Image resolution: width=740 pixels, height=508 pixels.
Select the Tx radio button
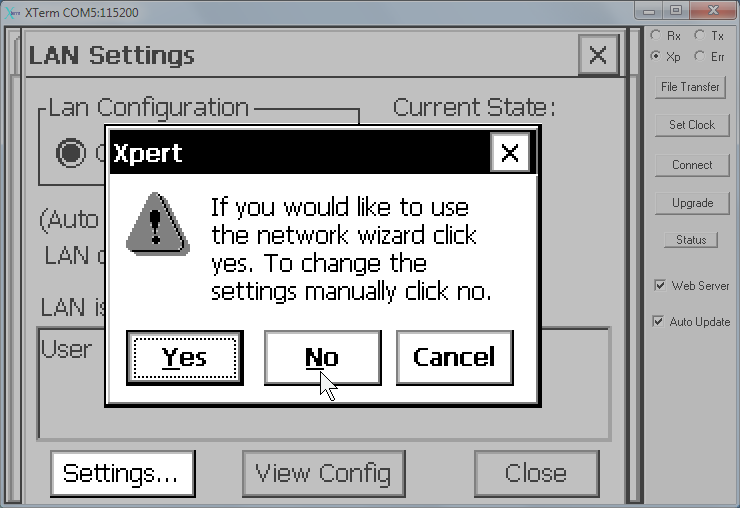click(x=699, y=35)
